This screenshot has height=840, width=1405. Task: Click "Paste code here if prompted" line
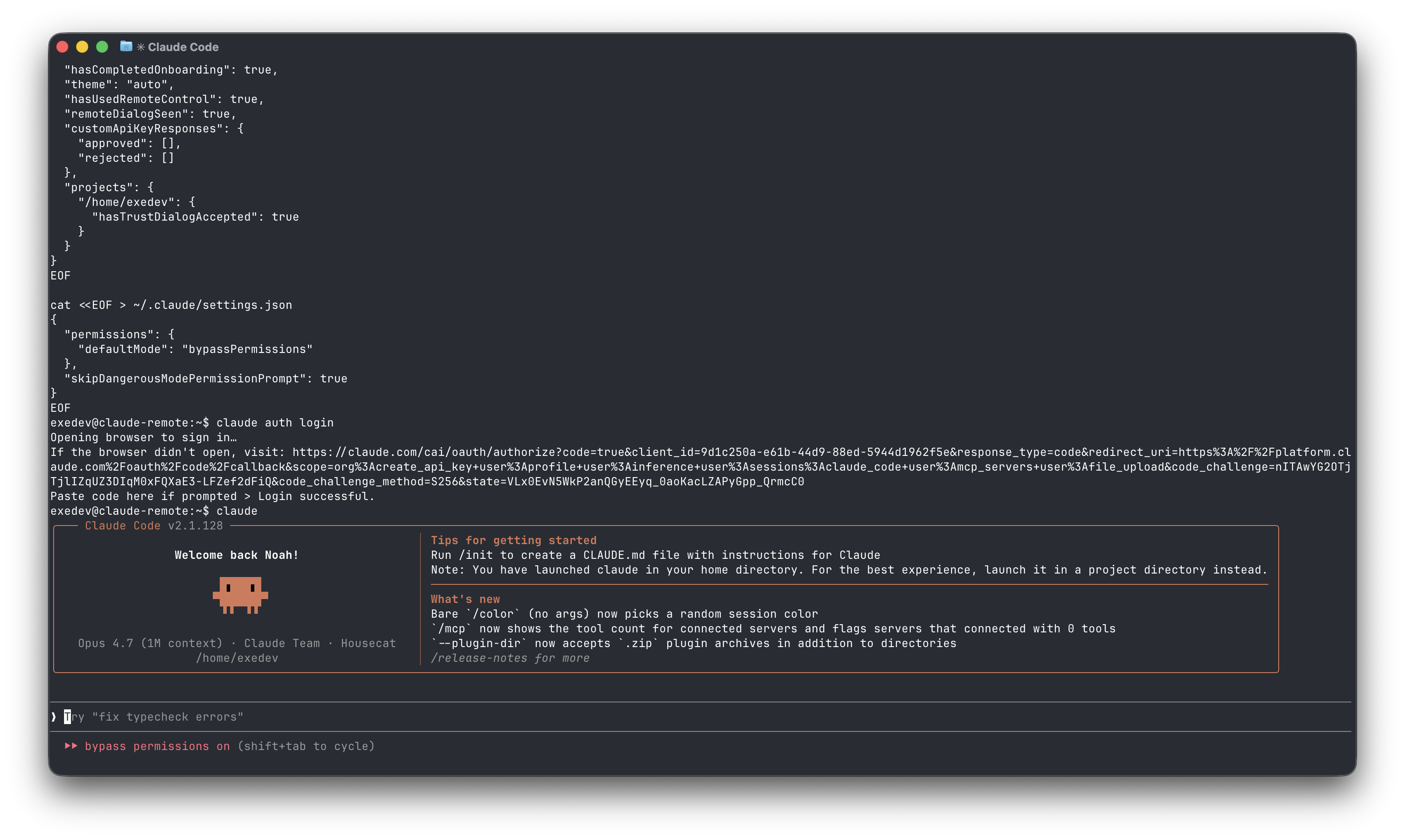(x=212, y=496)
